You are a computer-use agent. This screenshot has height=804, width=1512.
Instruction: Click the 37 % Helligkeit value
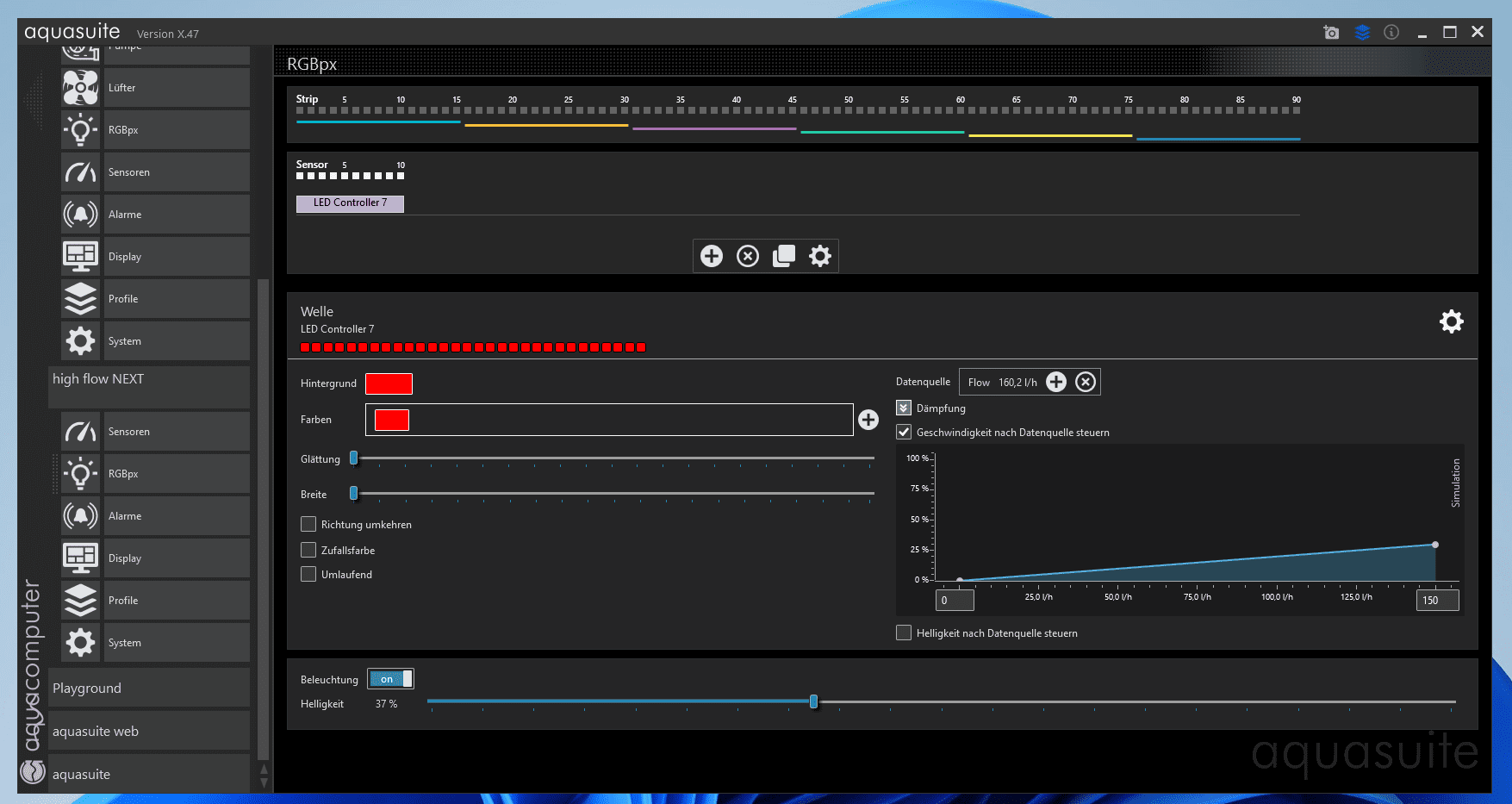pyautogui.click(x=386, y=704)
